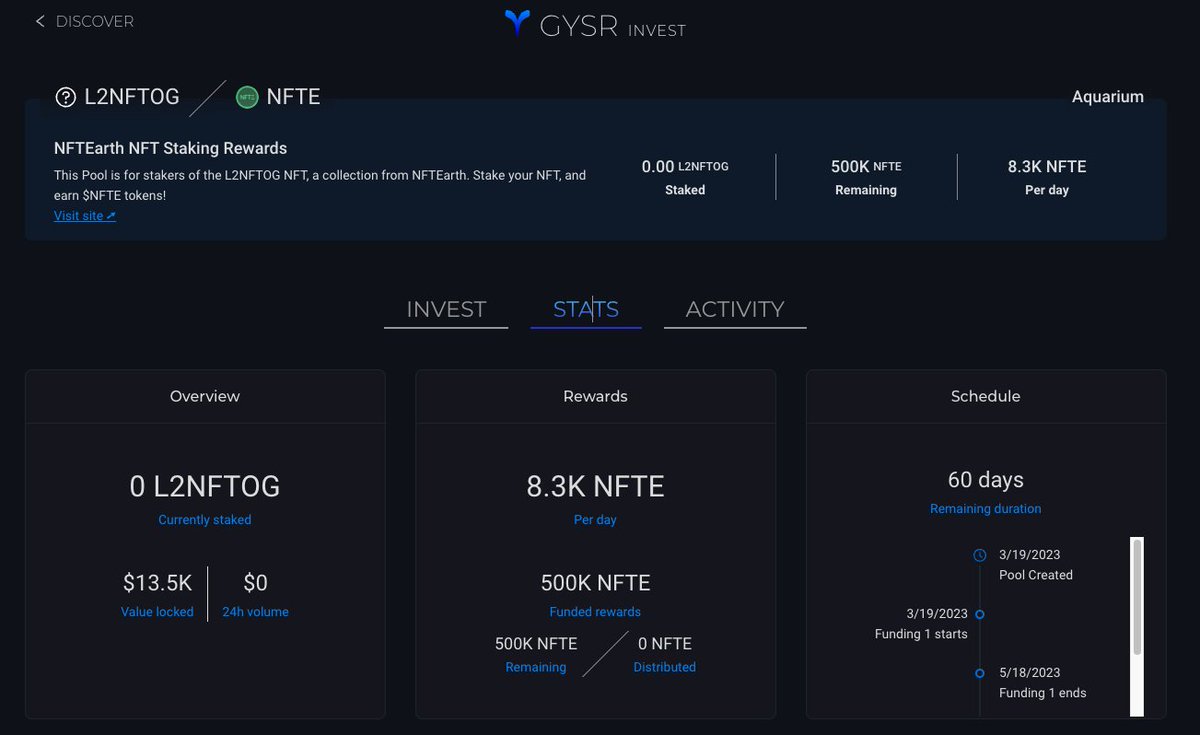1200x735 pixels.
Task: Click the 5/18/2023 date
Action: 1030,673
